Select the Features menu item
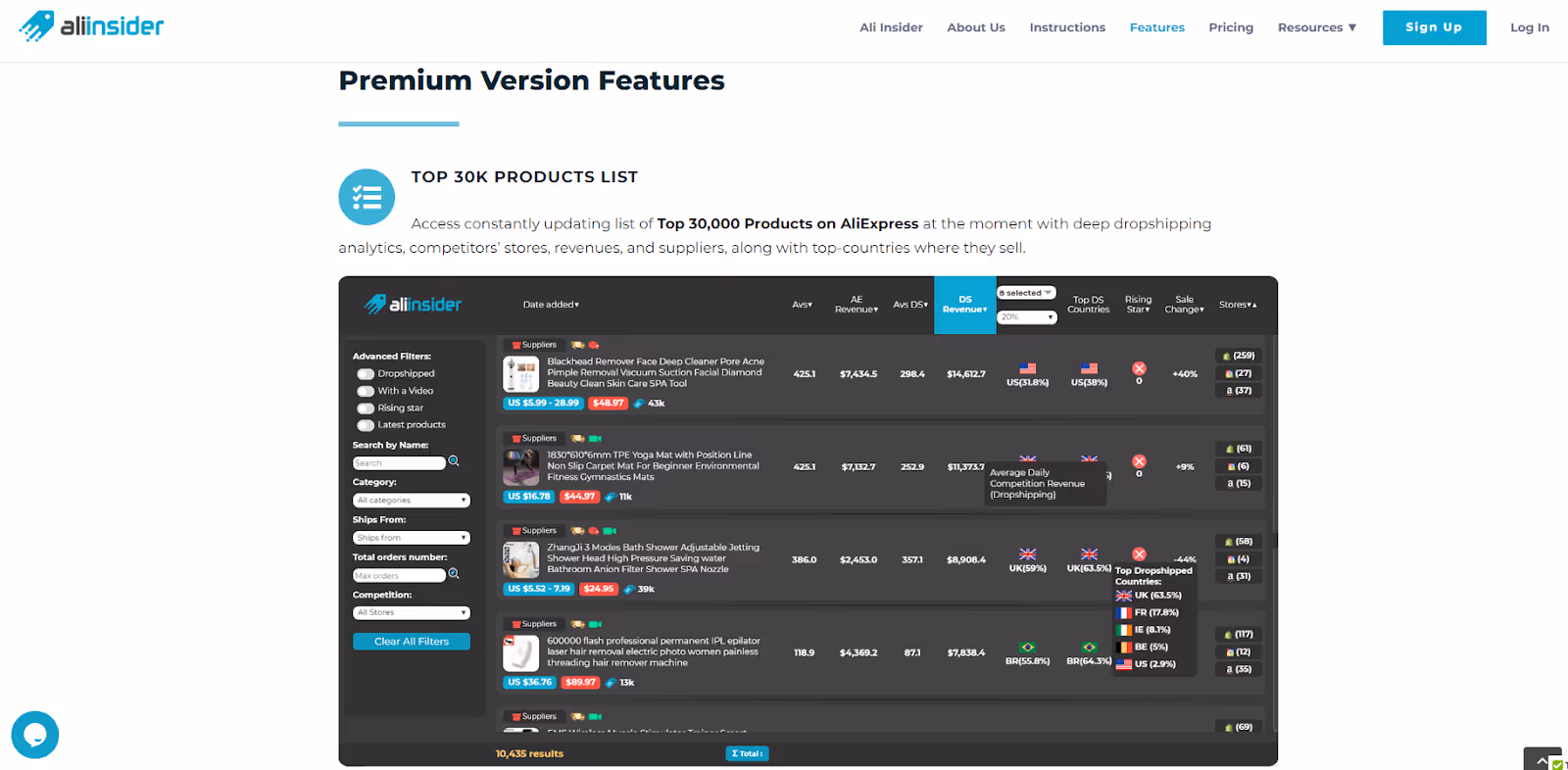1568x770 pixels. coord(1157,27)
